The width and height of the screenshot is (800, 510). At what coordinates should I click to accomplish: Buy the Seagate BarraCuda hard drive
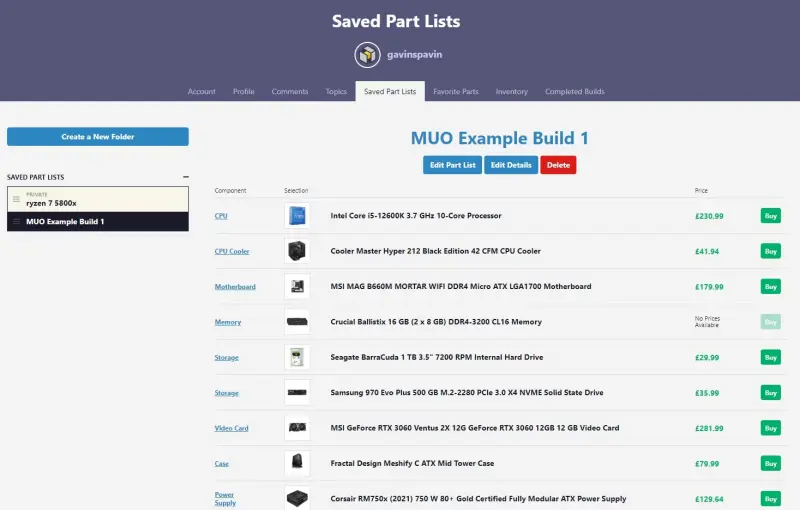coord(770,358)
